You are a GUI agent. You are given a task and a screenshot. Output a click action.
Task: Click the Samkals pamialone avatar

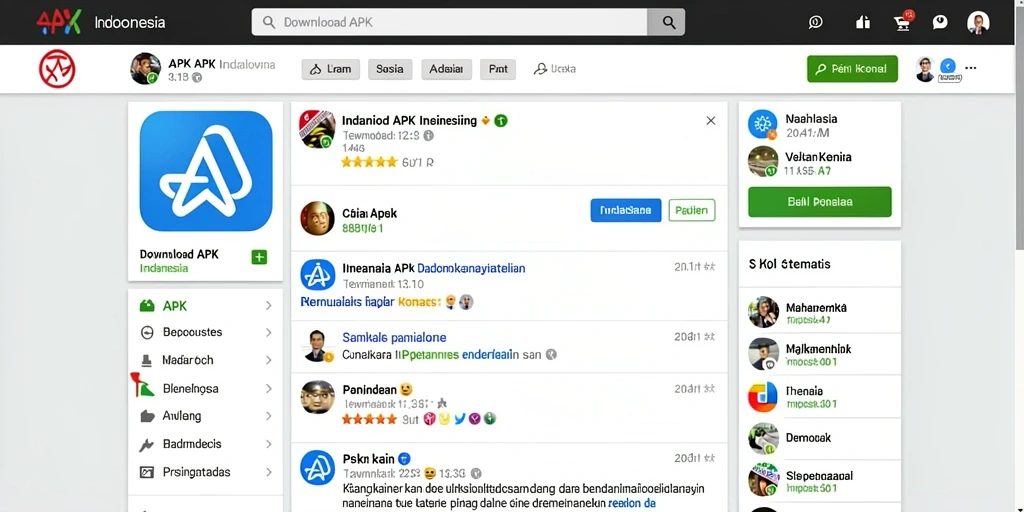click(318, 345)
